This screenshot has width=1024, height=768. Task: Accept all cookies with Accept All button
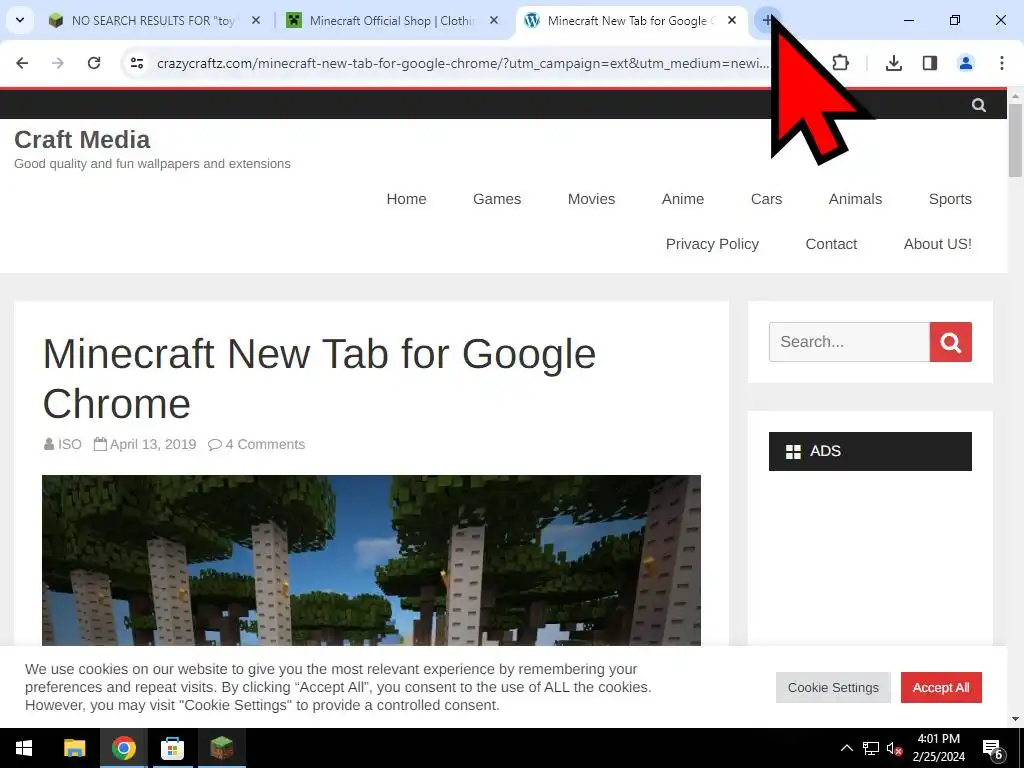point(940,688)
